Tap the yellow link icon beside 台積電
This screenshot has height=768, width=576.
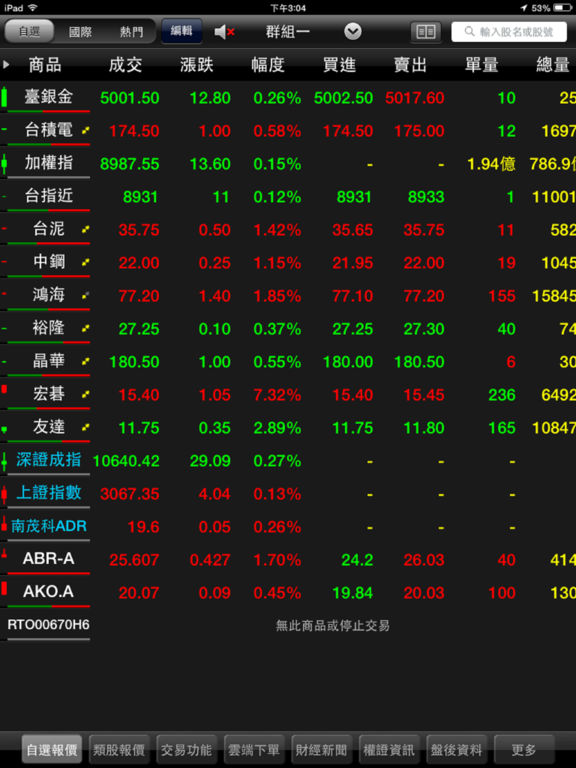(86, 130)
